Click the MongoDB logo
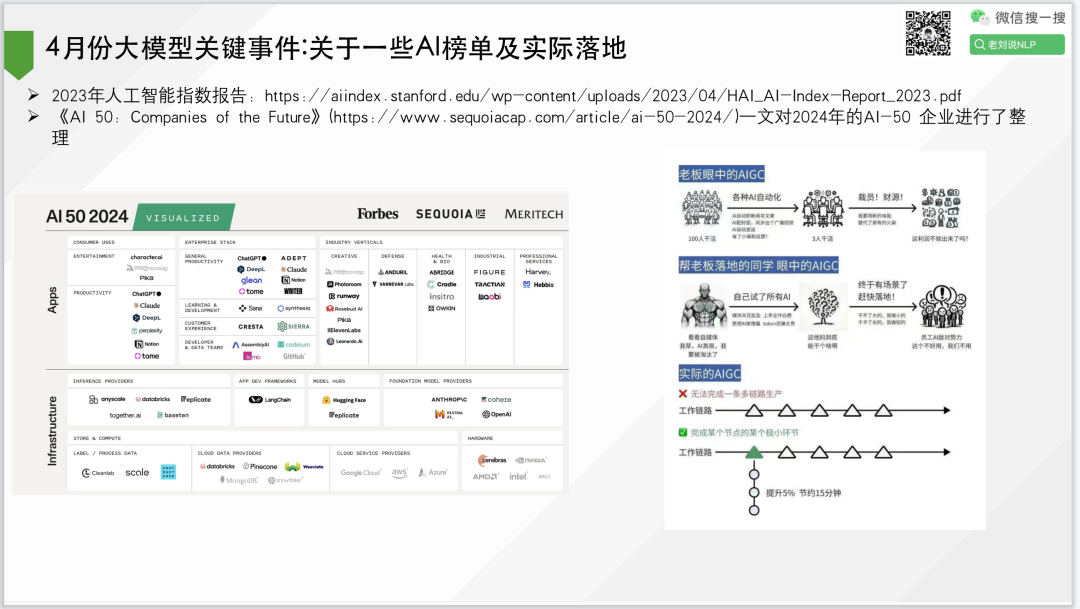The width and height of the screenshot is (1080, 609). (x=239, y=480)
